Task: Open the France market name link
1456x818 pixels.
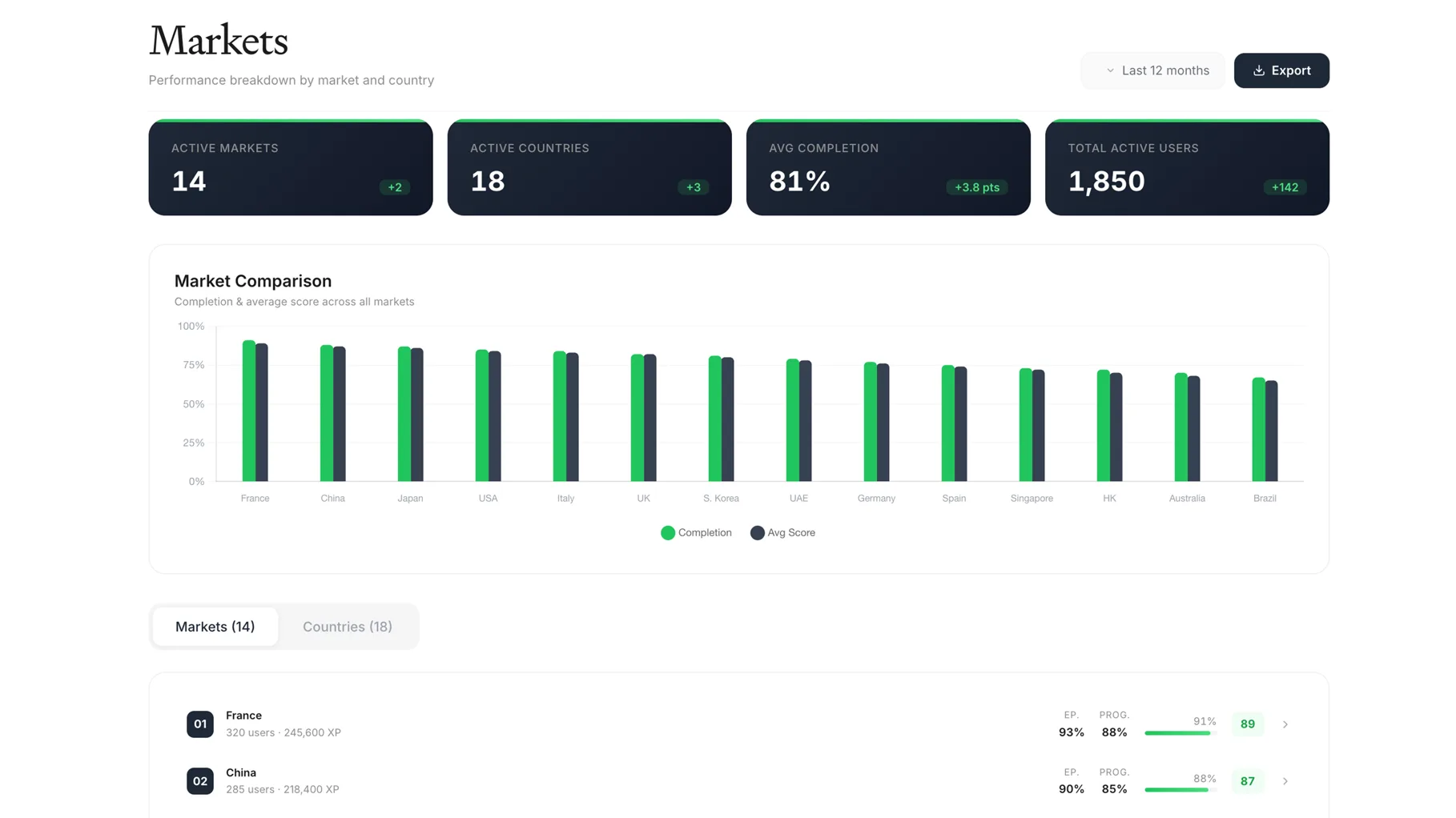Action: coord(243,715)
